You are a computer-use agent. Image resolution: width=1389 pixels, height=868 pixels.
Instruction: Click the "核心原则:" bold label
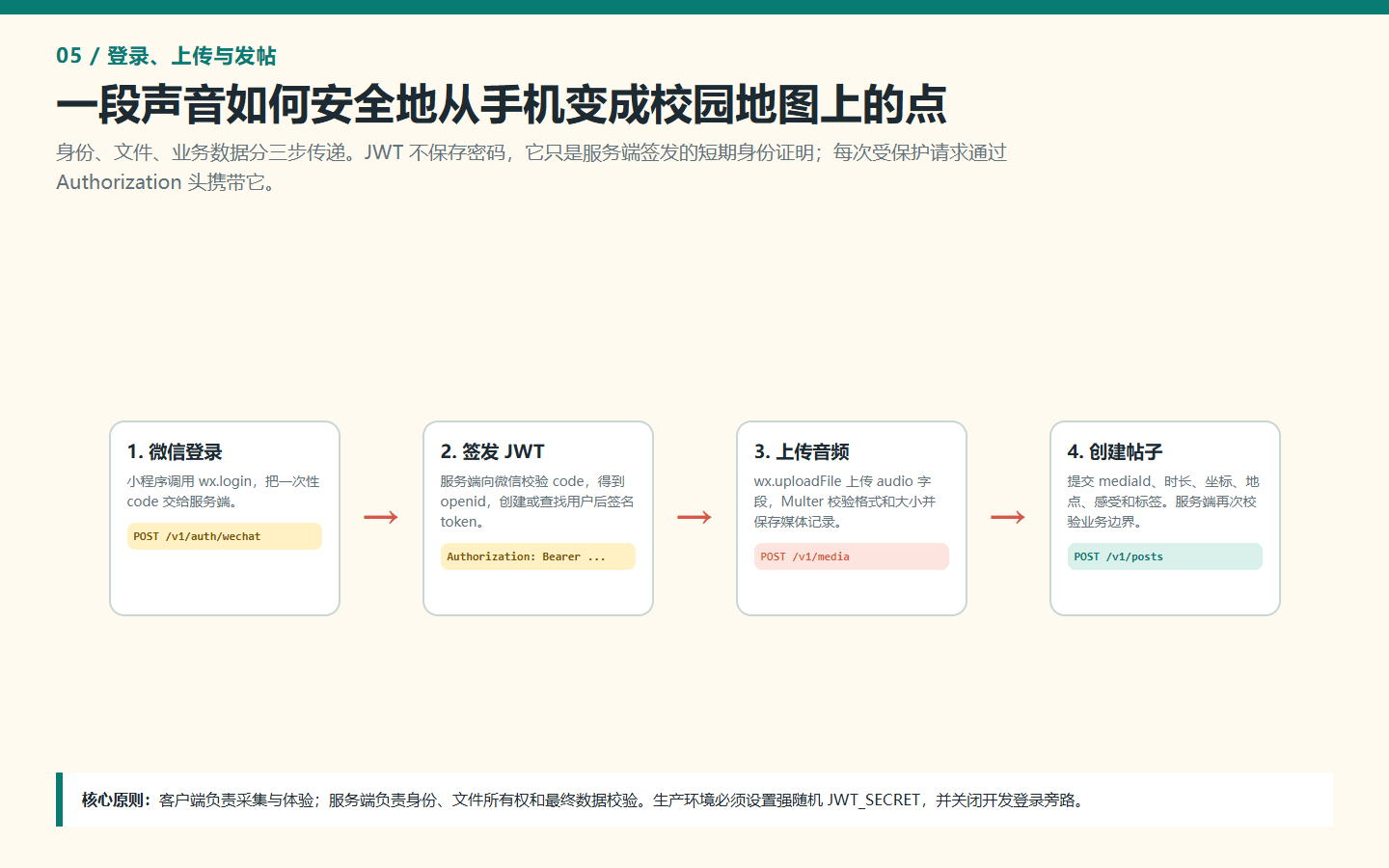(x=117, y=800)
